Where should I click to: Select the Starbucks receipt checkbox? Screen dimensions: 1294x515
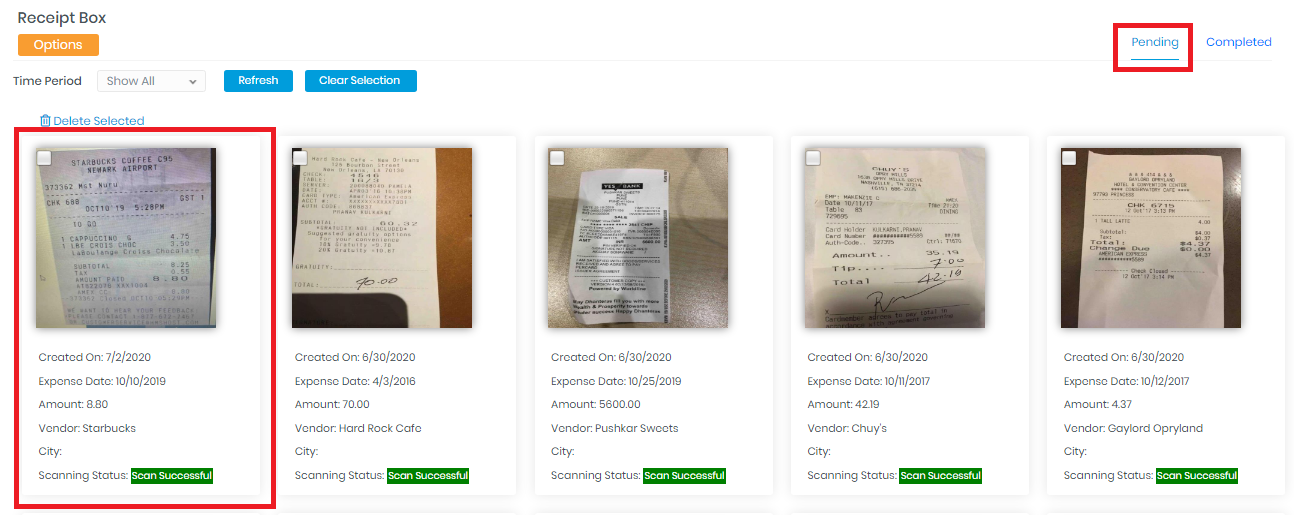coord(44,158)
